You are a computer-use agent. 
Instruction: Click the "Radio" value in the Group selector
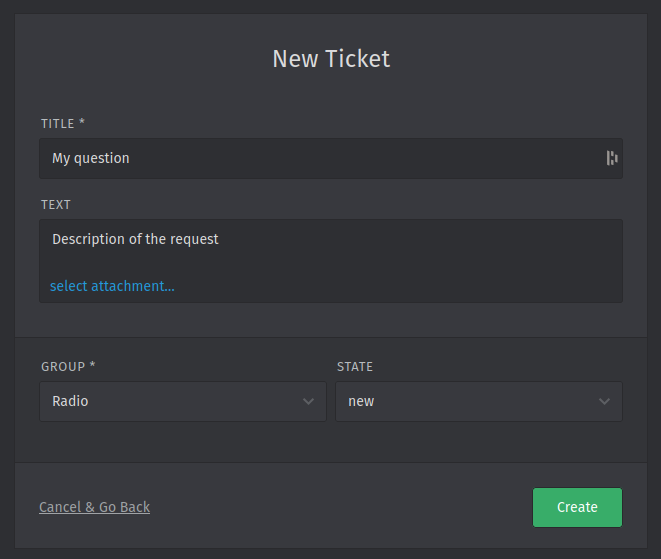pos(70,401)
